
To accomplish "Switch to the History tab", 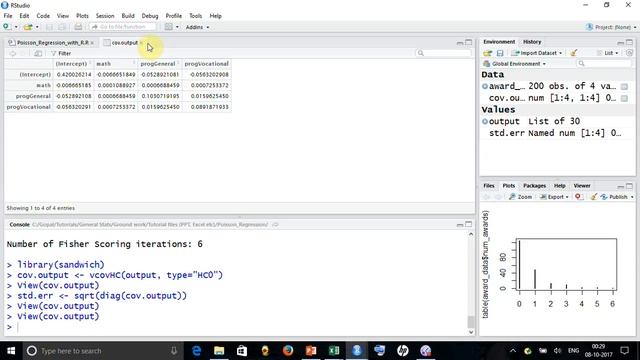I will tap(532, 42).
